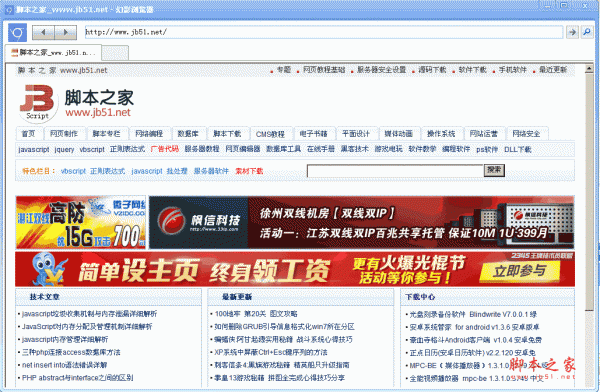
Task: Go back with the left arrow button
Action: click(x=43, y=33)
